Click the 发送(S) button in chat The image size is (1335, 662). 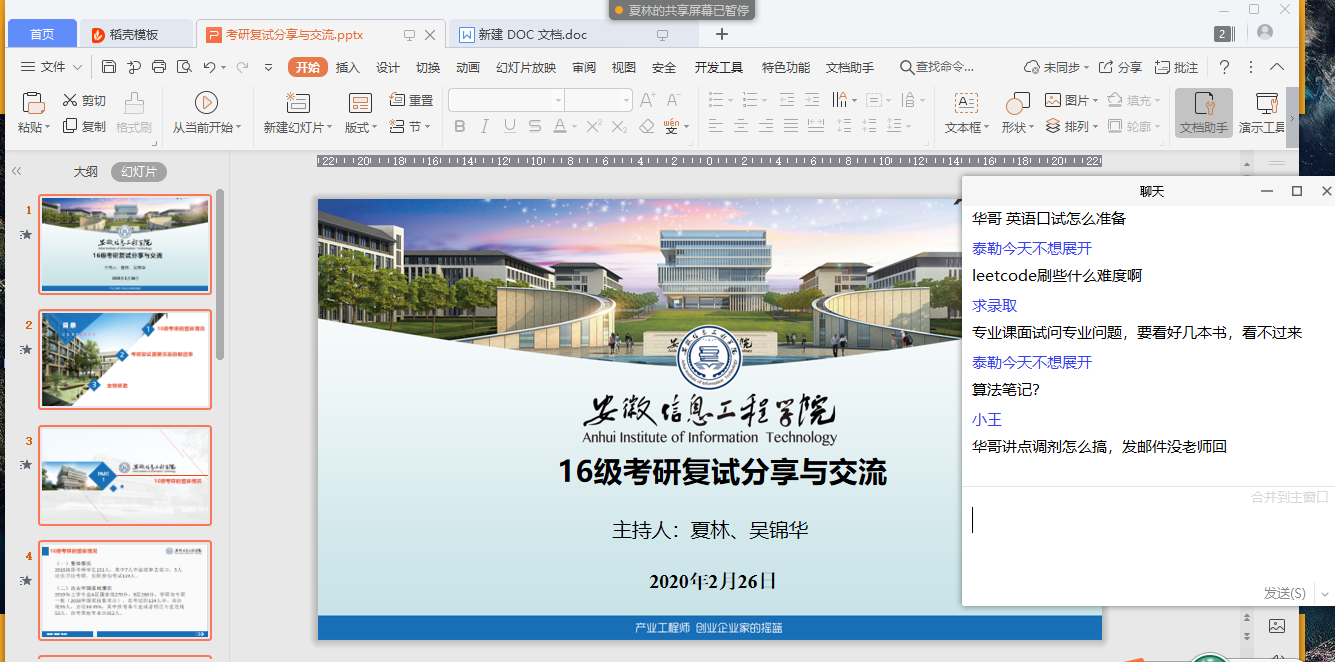tap(1283, 593)
